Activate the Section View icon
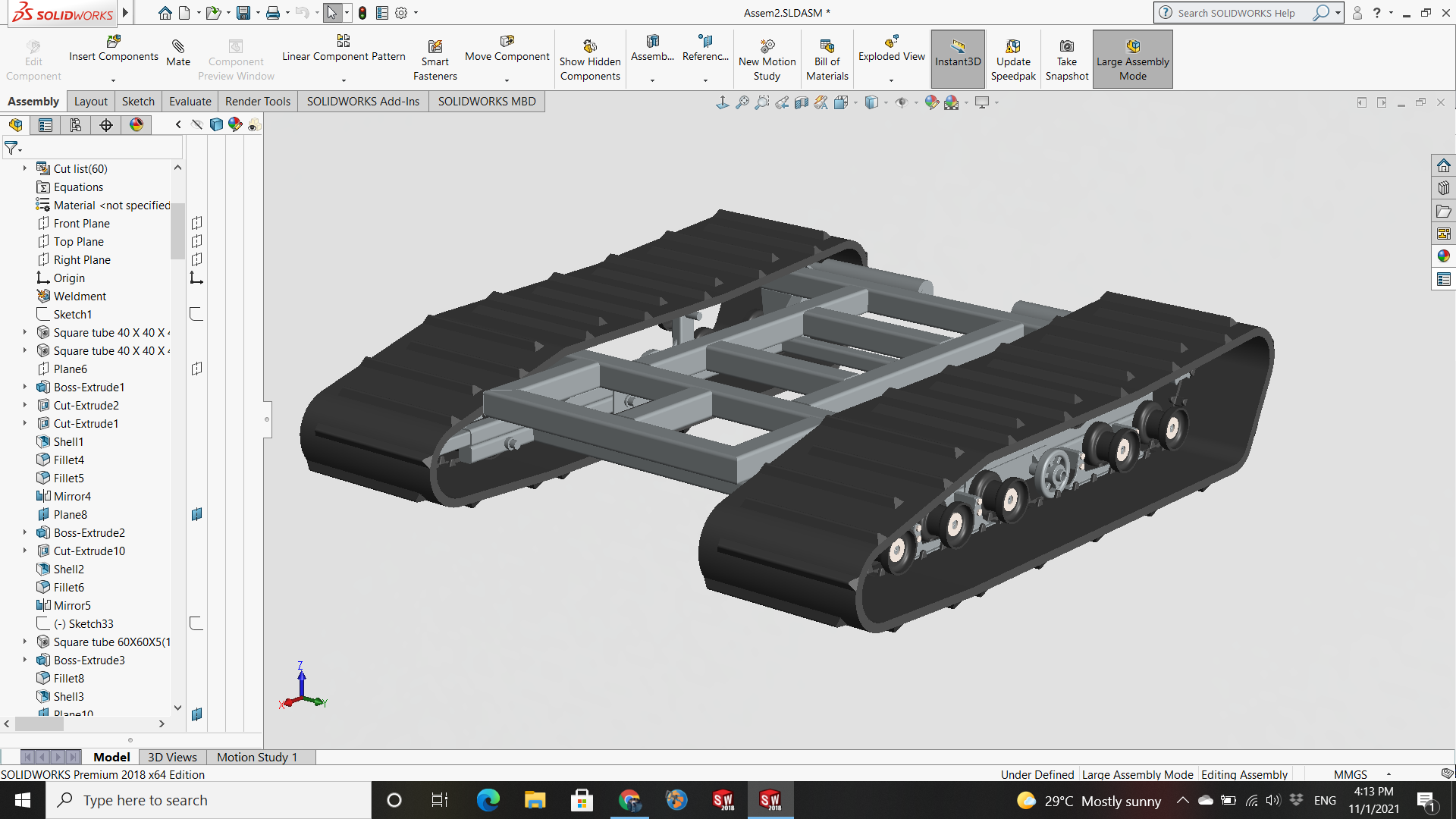Screen dimensions: 1456x819 click(802, 102)
